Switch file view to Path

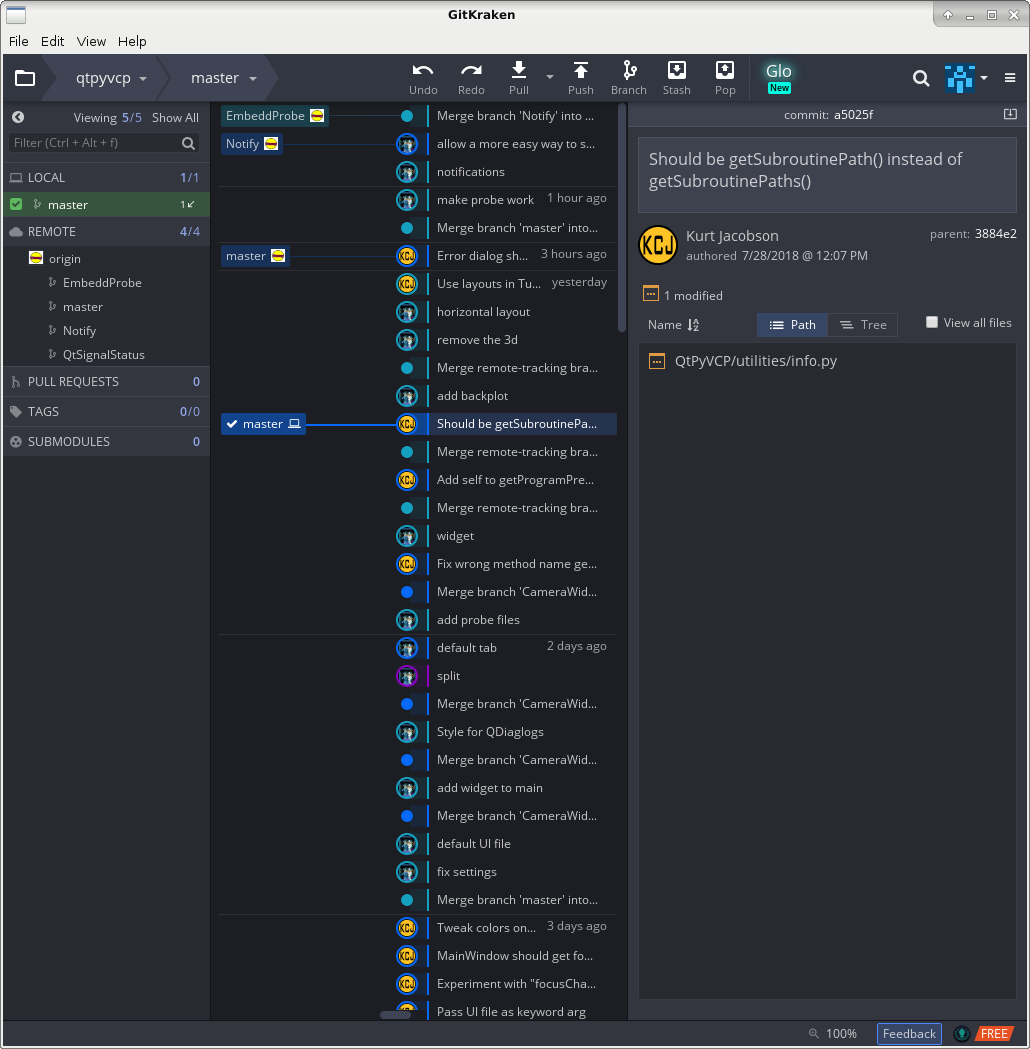point(793,325)
